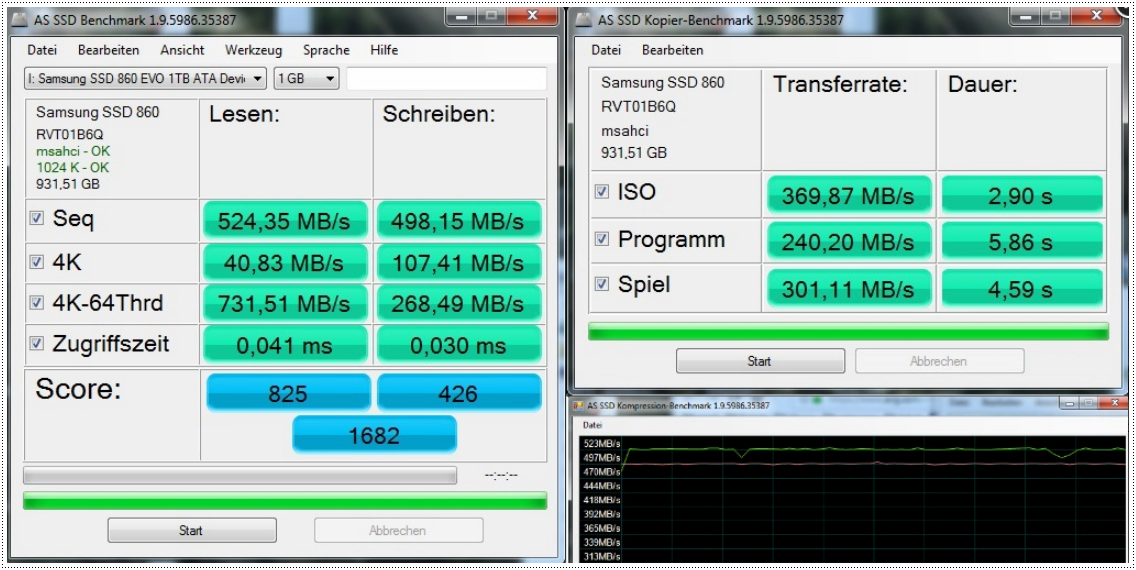Click the gray progress bar above the green one
Screen dimensions: 1136x570
(240, 475)
